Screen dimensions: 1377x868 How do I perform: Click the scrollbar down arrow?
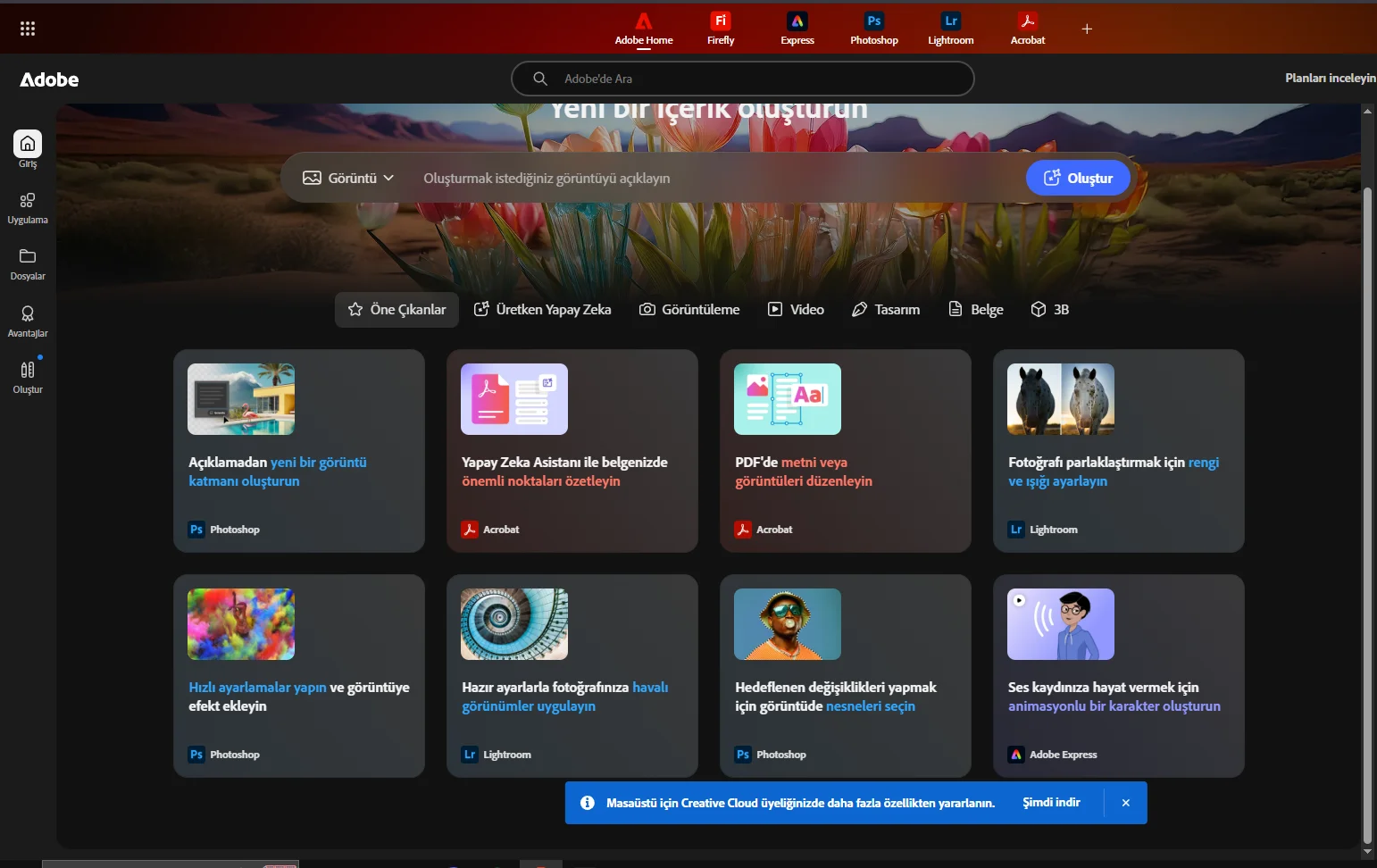point(1367,853)
